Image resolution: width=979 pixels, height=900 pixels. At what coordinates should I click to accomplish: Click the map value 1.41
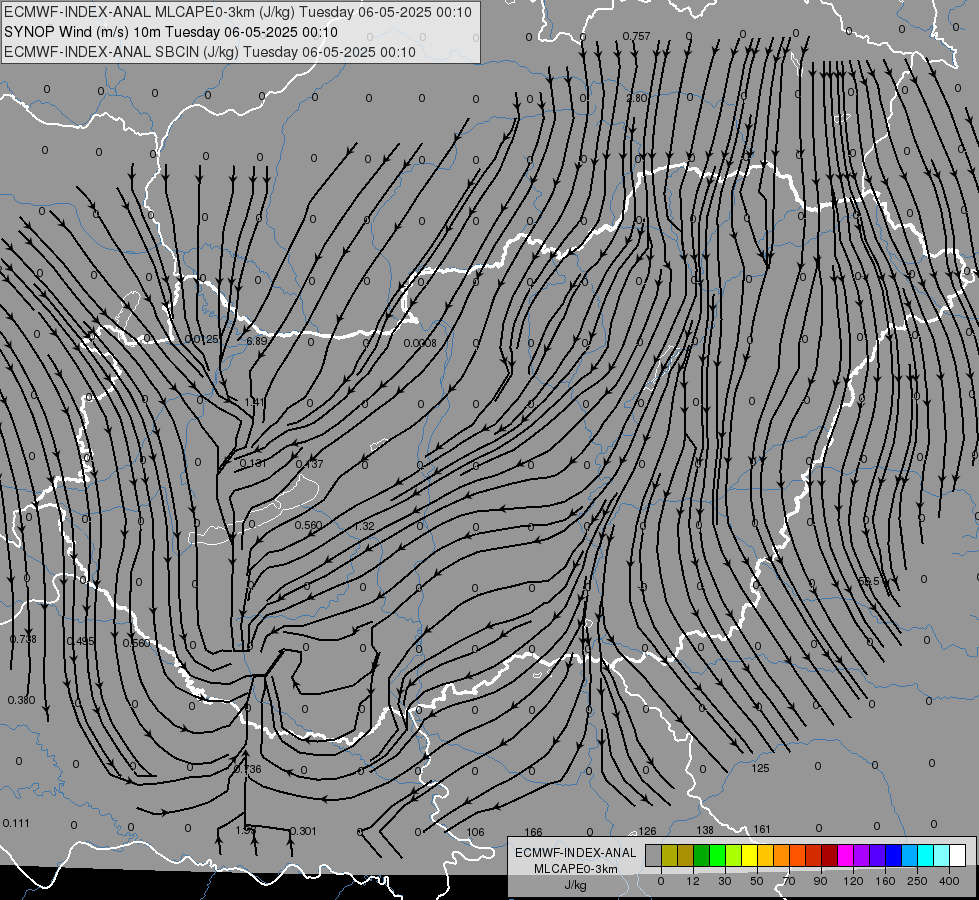click(x=255, y=402)
